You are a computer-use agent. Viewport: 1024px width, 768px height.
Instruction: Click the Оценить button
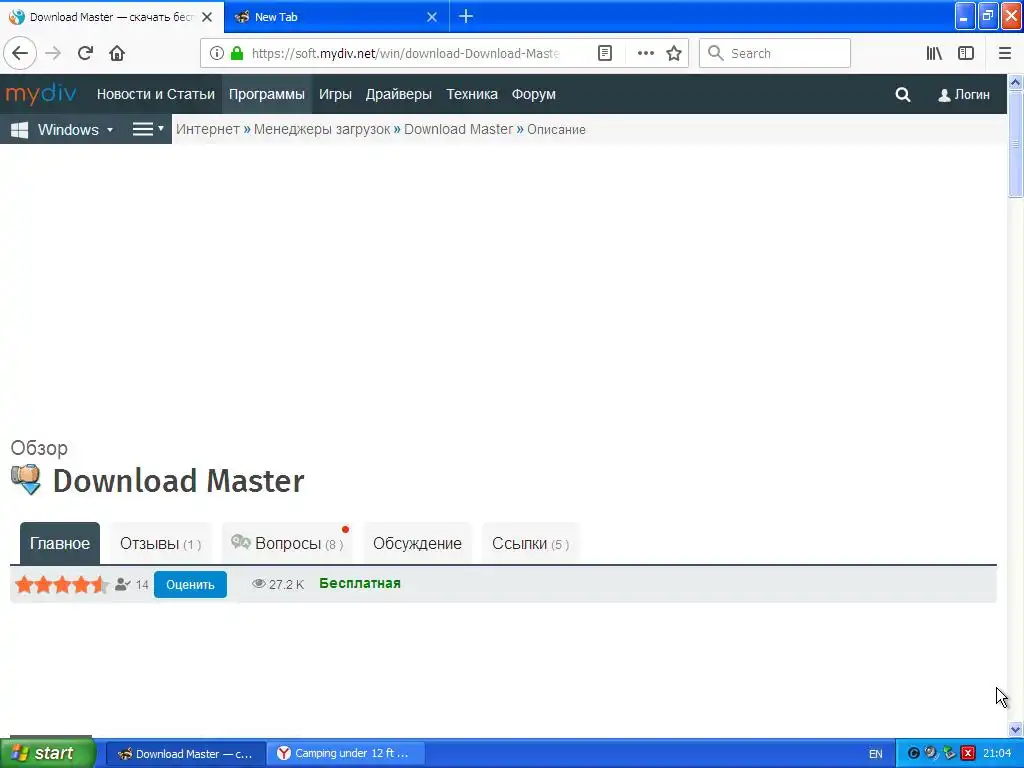[190, 584]
